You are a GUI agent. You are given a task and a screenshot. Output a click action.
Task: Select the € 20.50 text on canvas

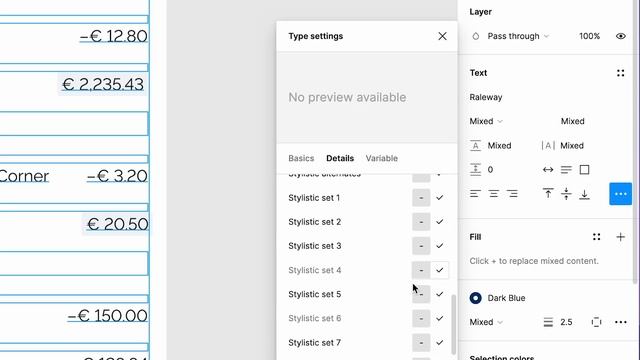pyautogui.click(x=117, y=224)
